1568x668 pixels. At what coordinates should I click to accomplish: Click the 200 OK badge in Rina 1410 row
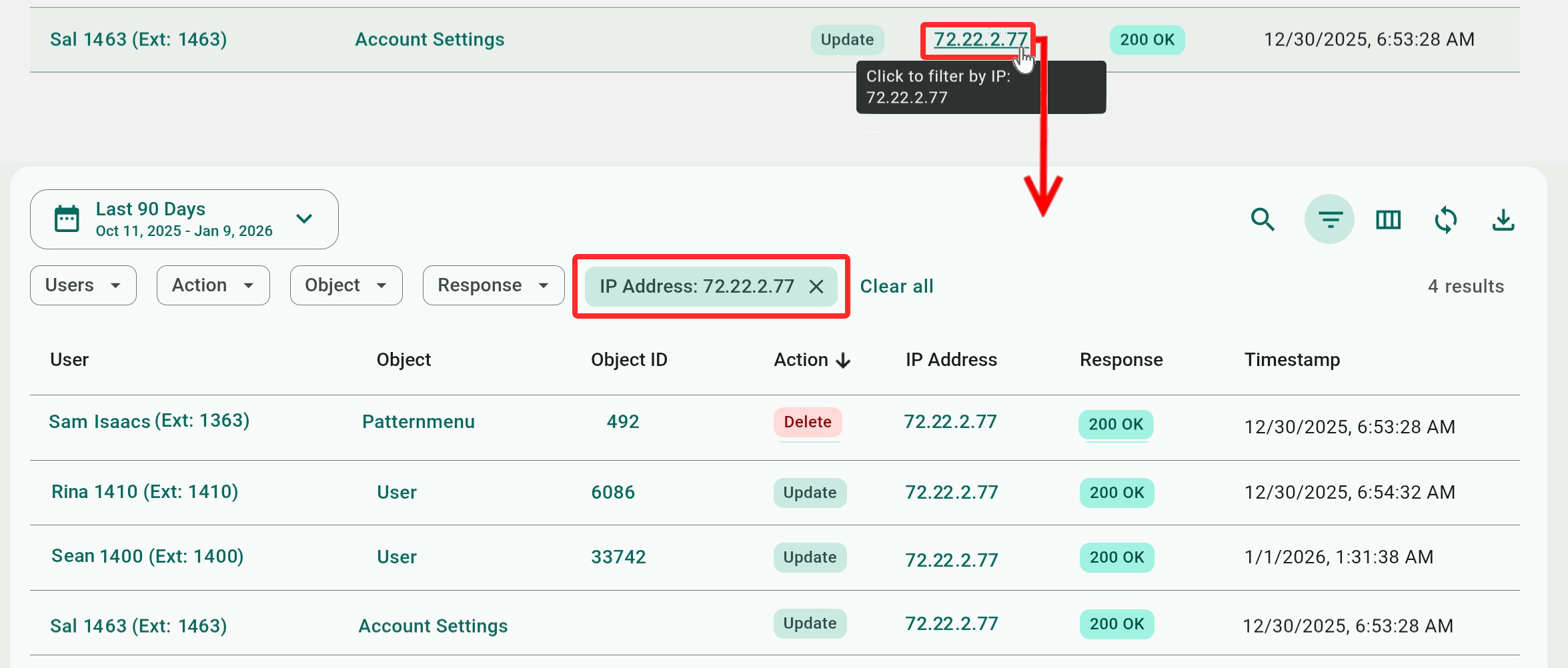click(1116, 493)
